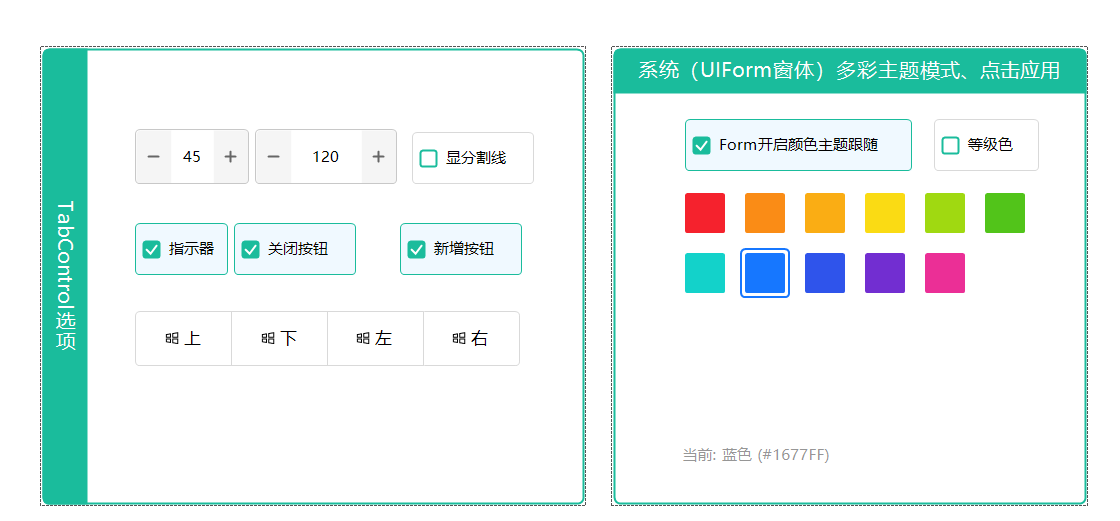Click minus button beside the 120 field
The width and height of the screenshot is (1120, 521).
point(274,157)
